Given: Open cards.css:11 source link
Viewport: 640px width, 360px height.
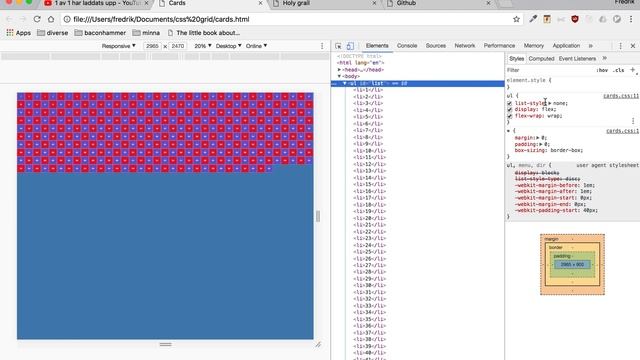Looking at the screenshot, I should tap(621, 96).
